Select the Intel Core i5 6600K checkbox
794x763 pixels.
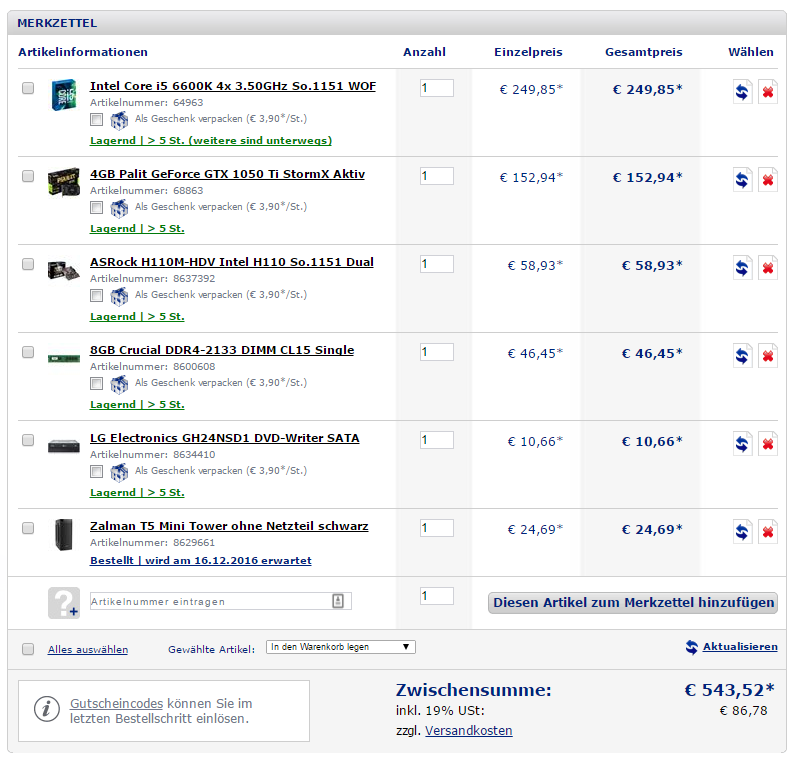click(28, 88)
